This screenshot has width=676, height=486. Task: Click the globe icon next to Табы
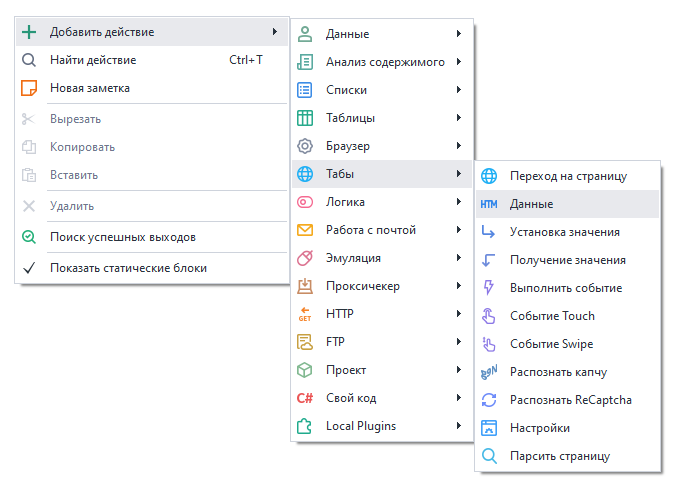[306, 174]
